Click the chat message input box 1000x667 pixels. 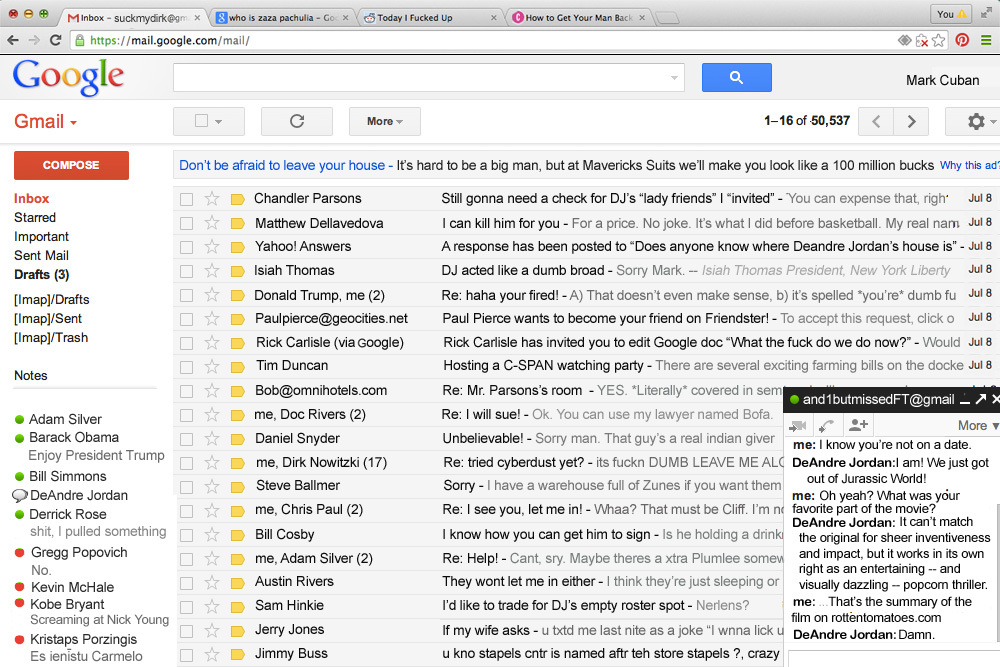[x=894, y=659]
